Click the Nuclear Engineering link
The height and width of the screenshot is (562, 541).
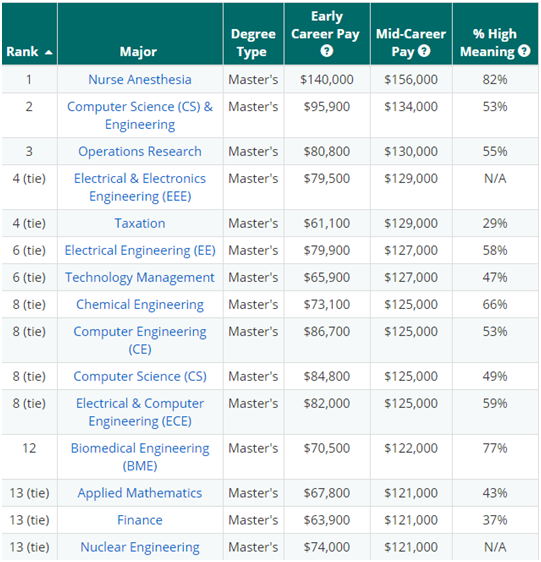coord(140,547)
